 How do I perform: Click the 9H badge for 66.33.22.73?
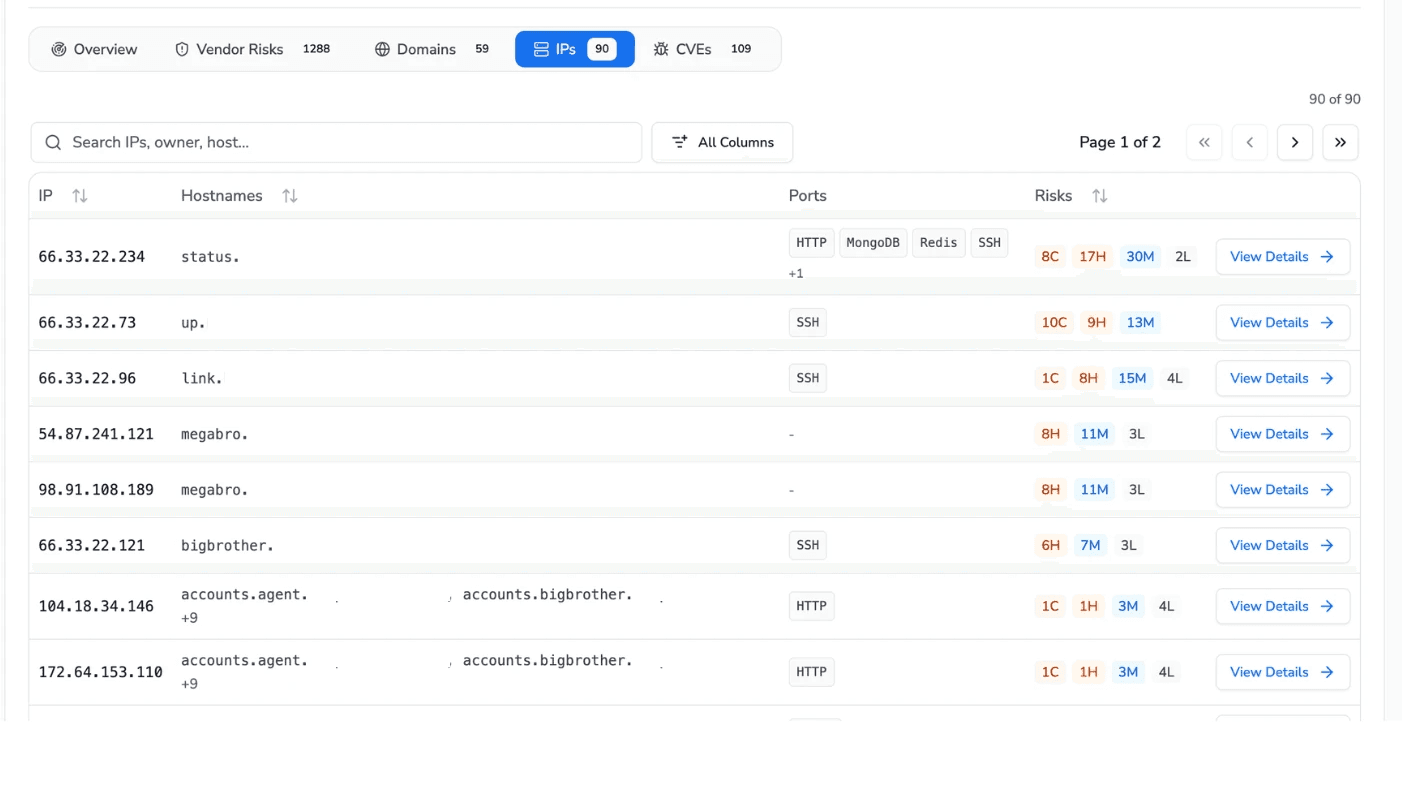tap(1096, 323)
